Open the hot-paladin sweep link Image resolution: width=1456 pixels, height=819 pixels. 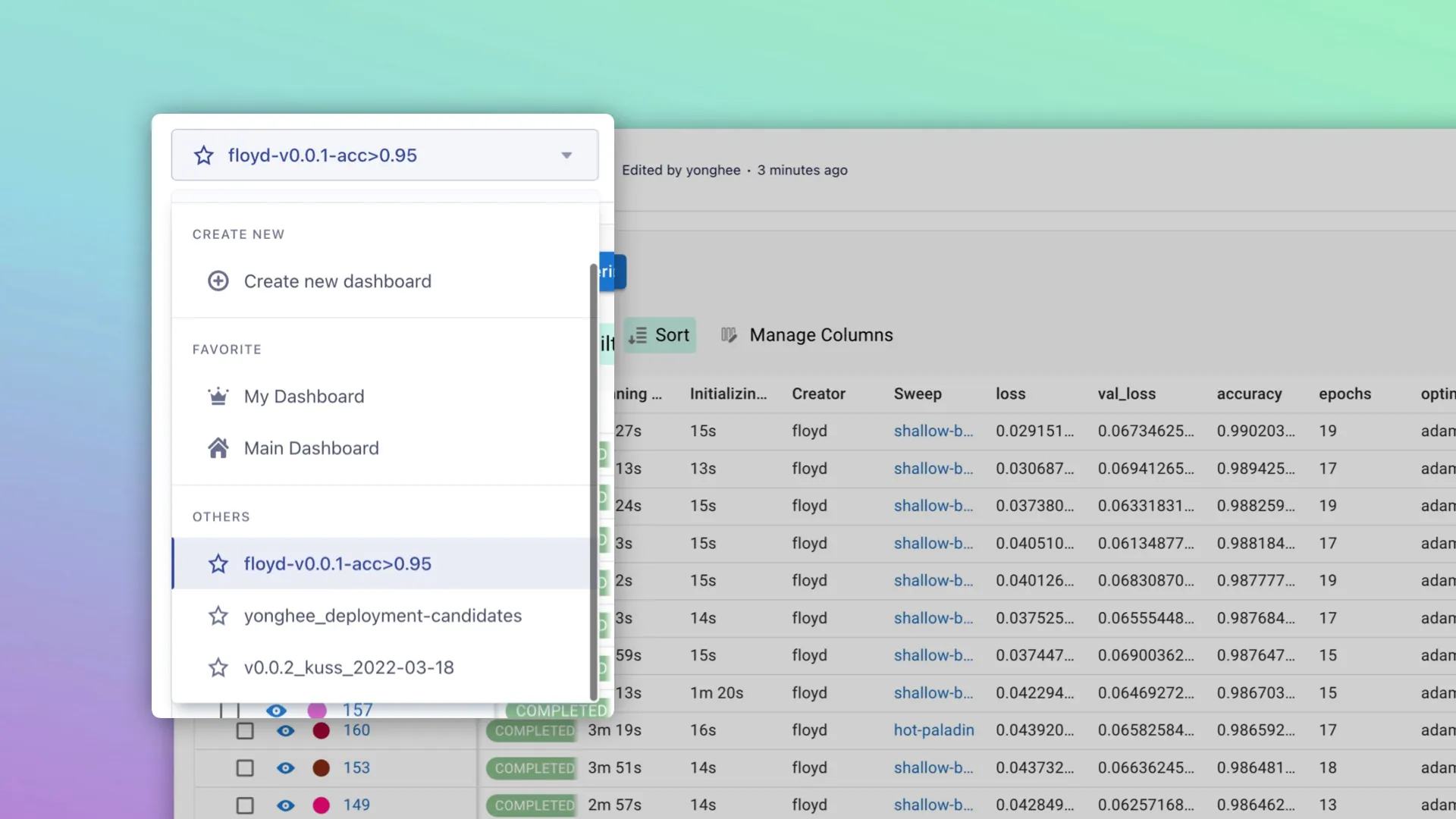[934, 730]
